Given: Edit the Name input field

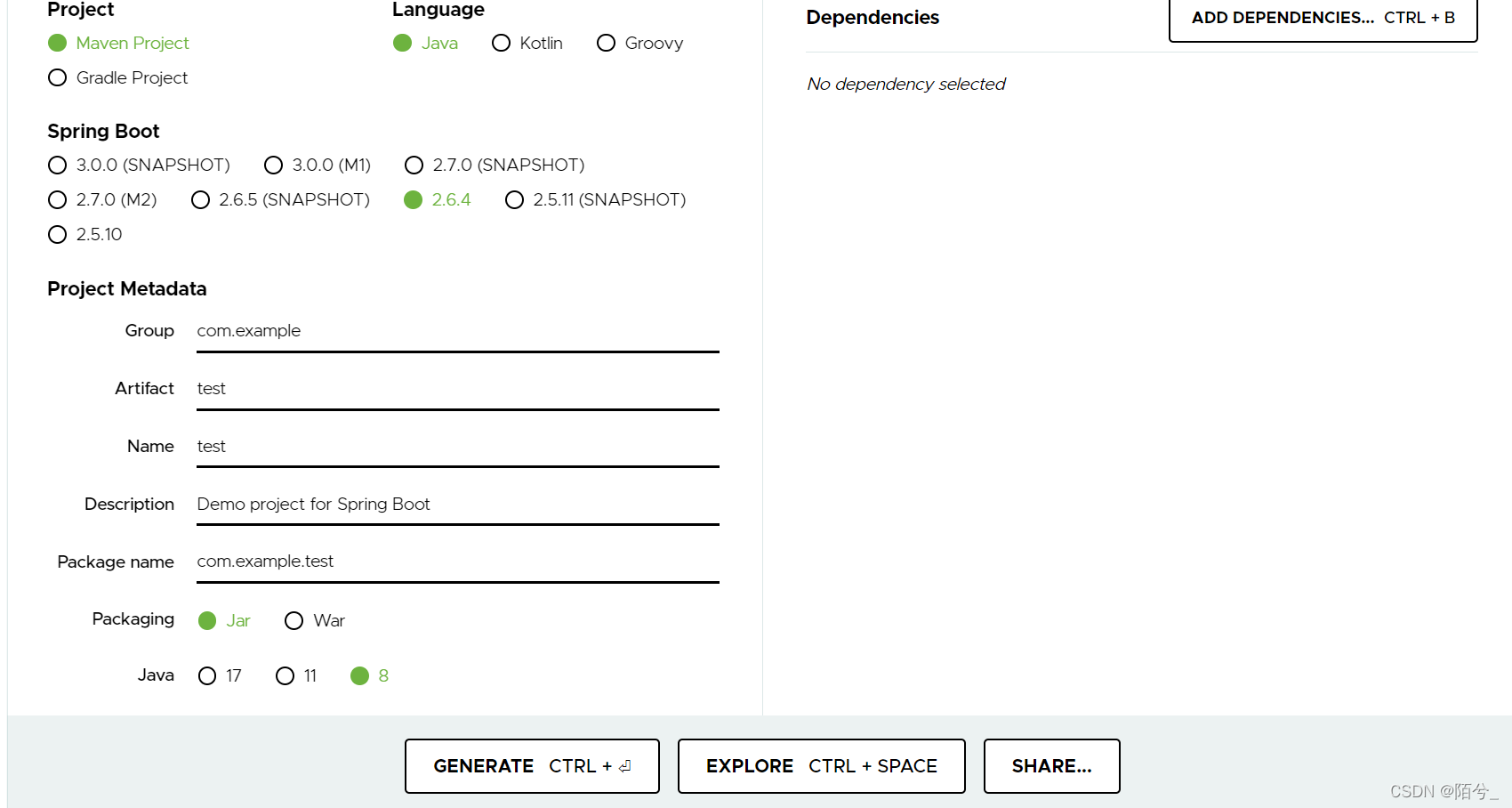Looking at the screenshot, I should [458, 447].
